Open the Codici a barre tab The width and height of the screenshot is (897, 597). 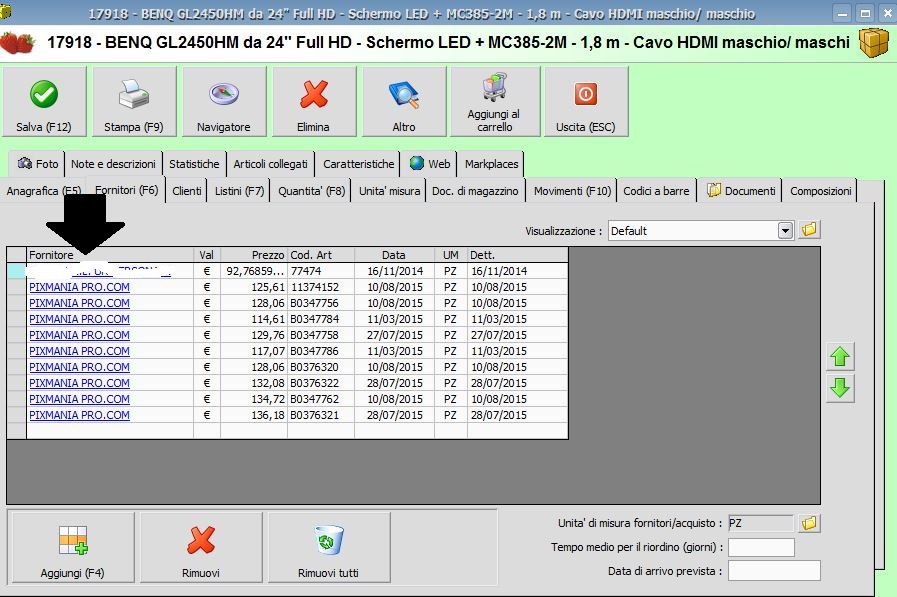pyautogui.click(x=656, y=191)
